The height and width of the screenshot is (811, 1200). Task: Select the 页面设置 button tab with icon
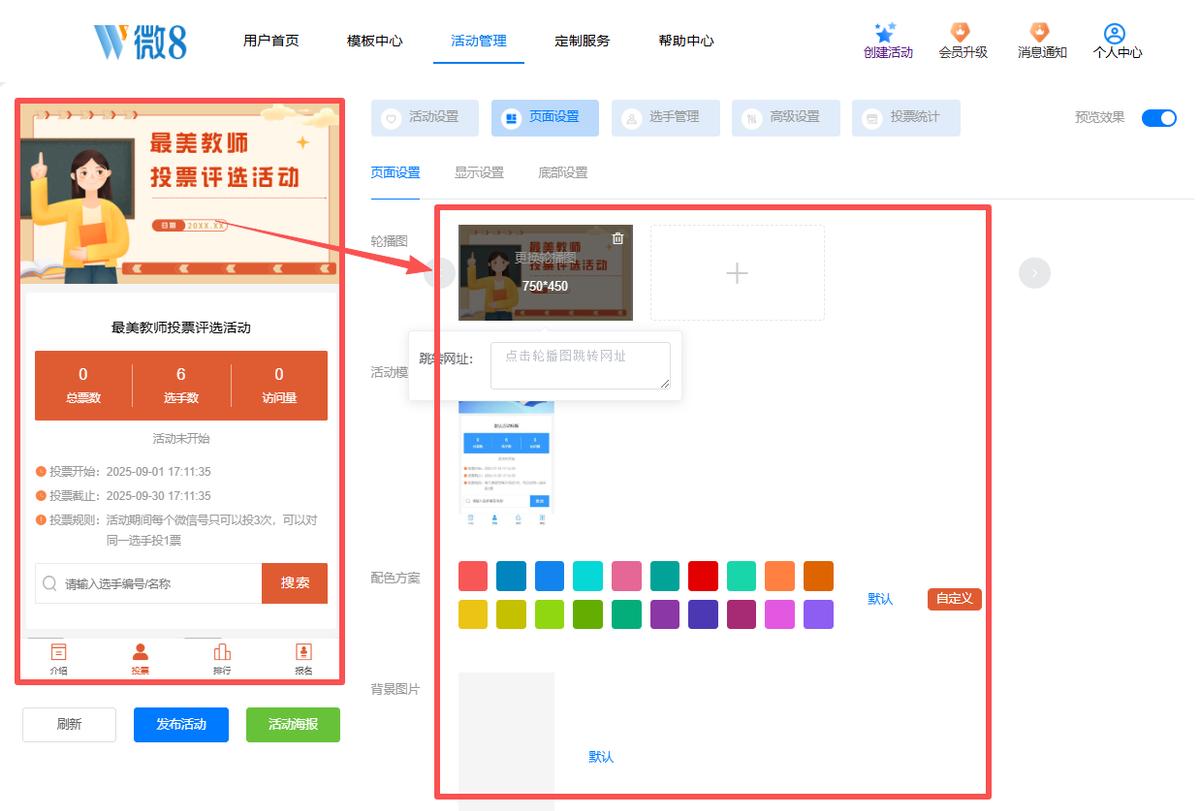point(545,117)
